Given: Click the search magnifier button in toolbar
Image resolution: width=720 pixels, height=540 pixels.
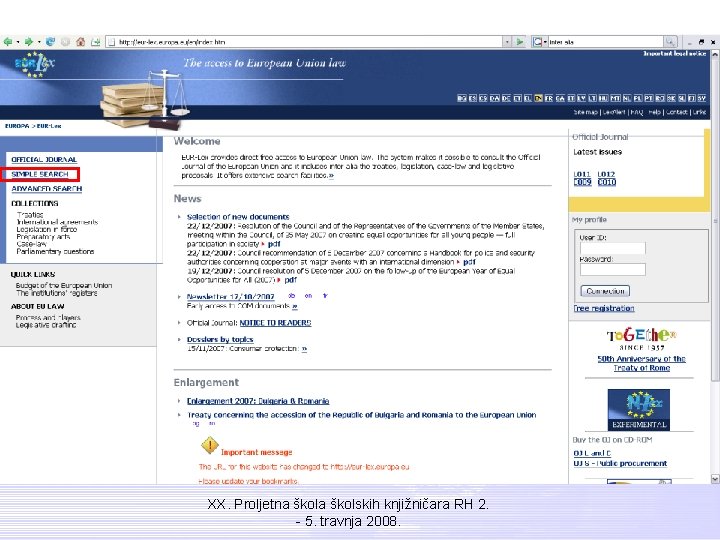Looking at the screenshot, I should click(x=670, y=42).
